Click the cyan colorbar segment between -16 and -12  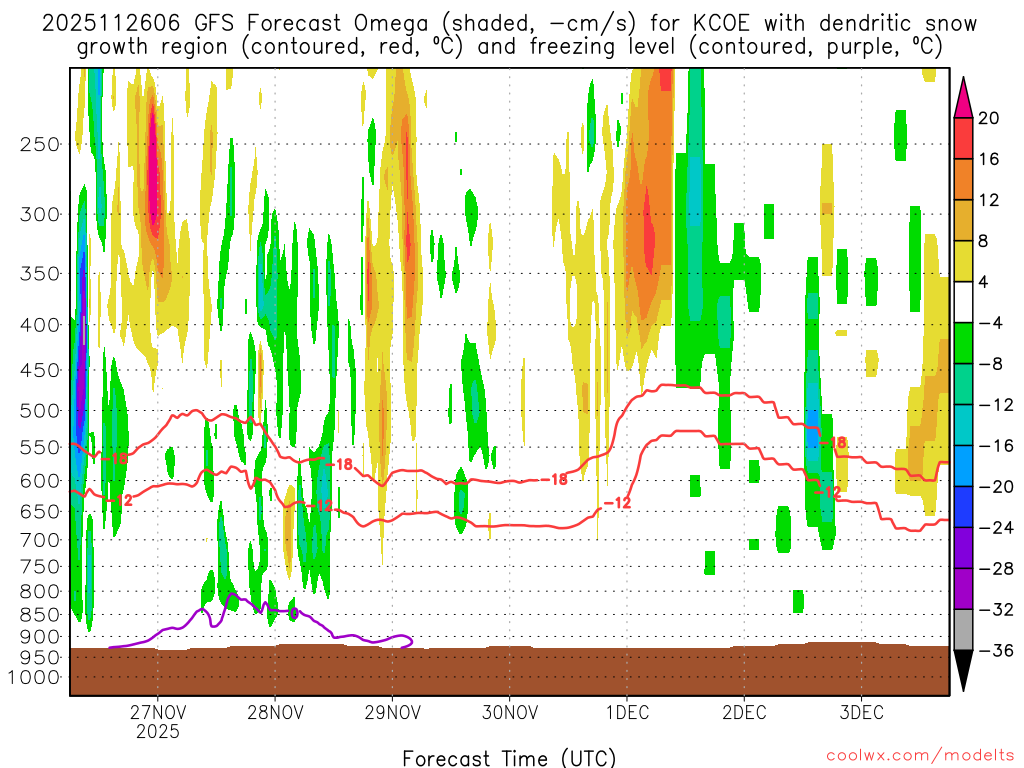pyautogui.click(x=963, y=425)
